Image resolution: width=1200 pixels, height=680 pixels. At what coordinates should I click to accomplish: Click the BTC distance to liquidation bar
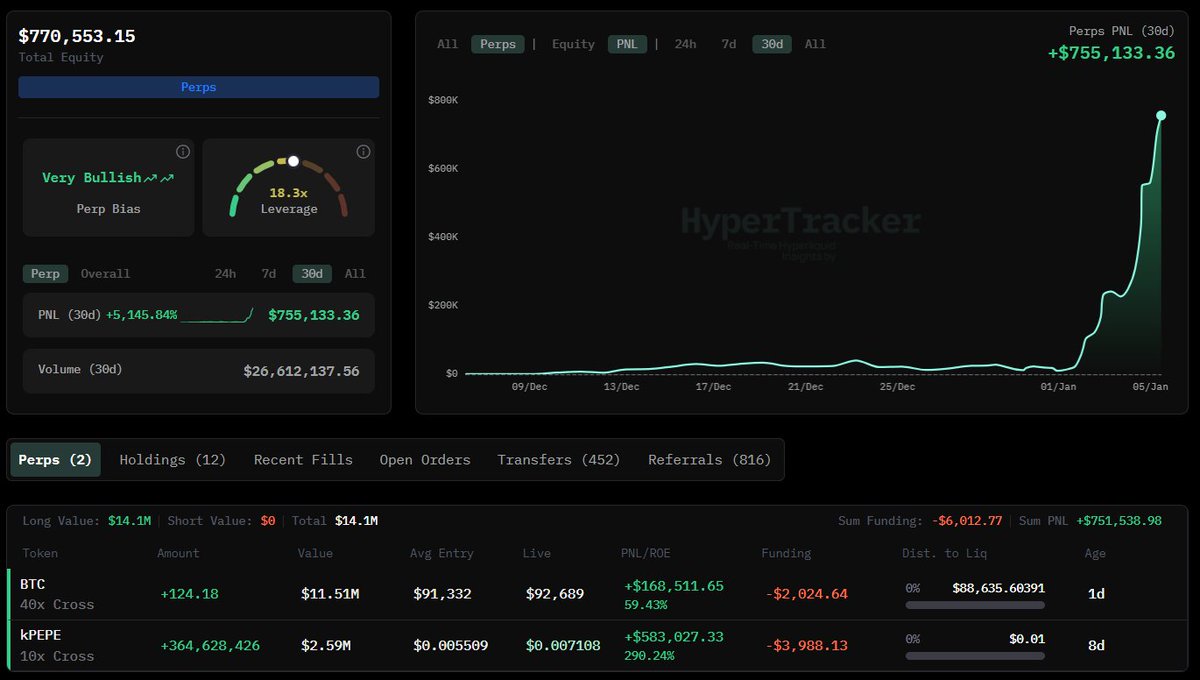pyautogui.click(x=975, y=605)
